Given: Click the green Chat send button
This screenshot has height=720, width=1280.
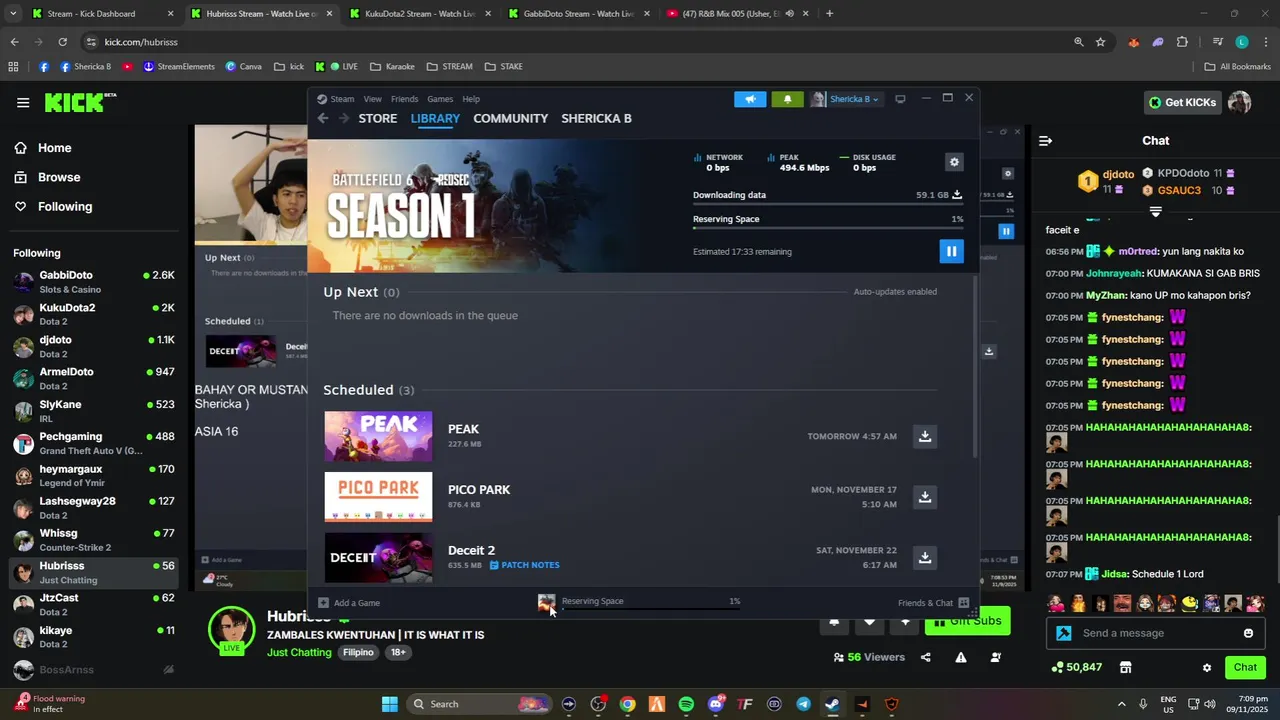Looking at the screenshot, I should [x=1245, y=667].
